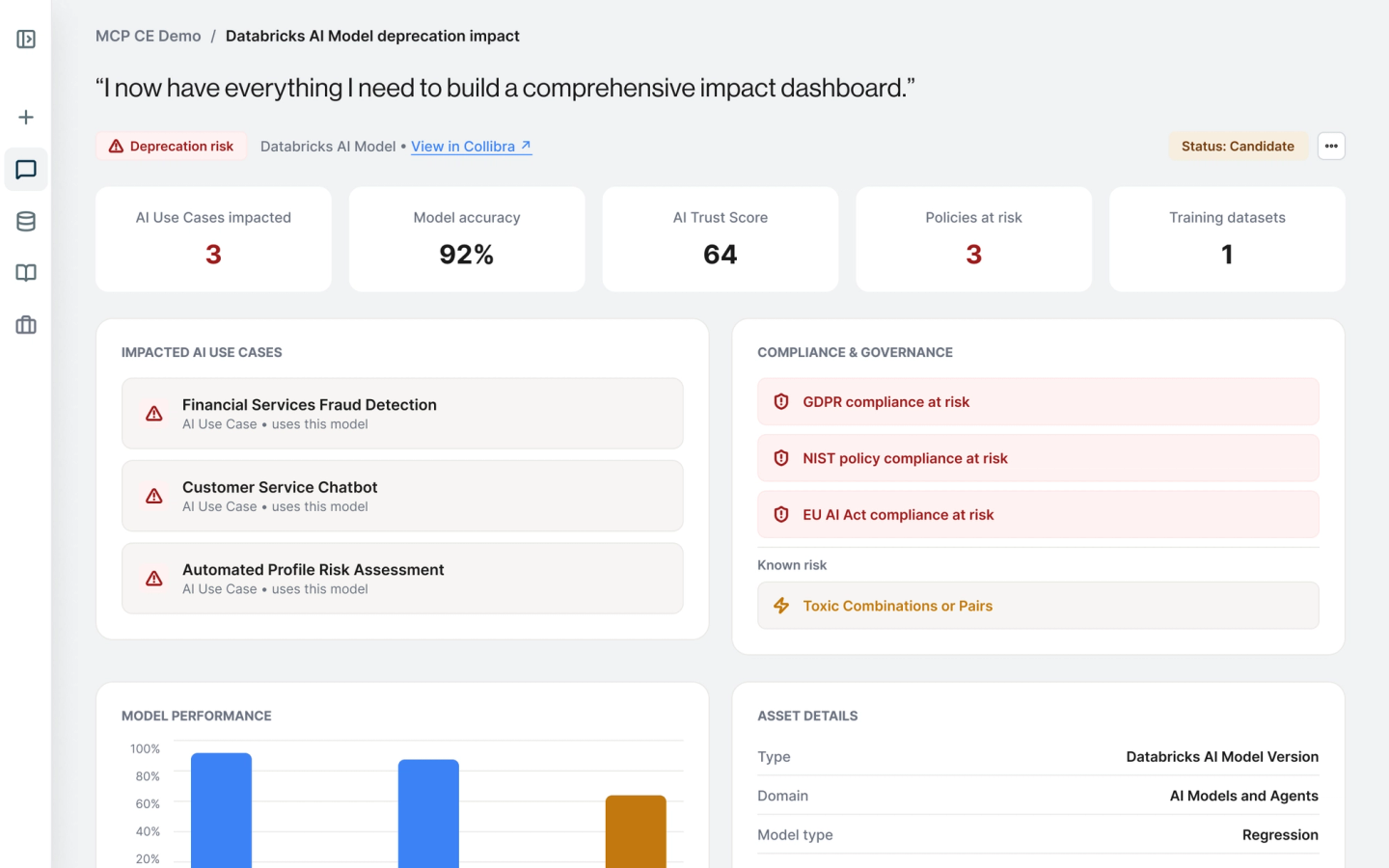Select the AI Trust Score card
Screen dimensions: 1389x868
[x=721, y=239]
